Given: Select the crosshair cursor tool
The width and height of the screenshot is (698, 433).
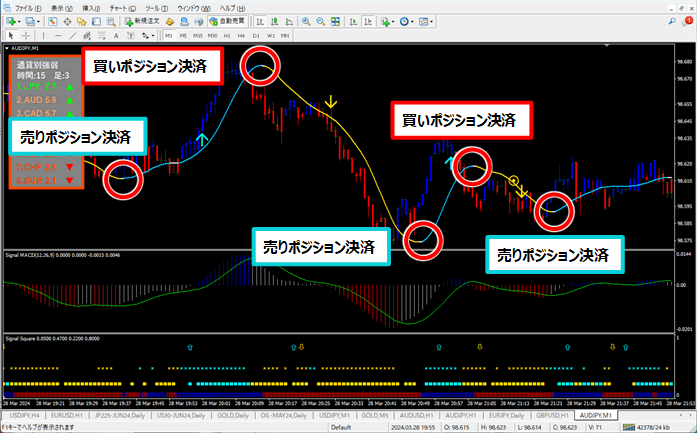Looking at the screenshot, I should 26,36.
